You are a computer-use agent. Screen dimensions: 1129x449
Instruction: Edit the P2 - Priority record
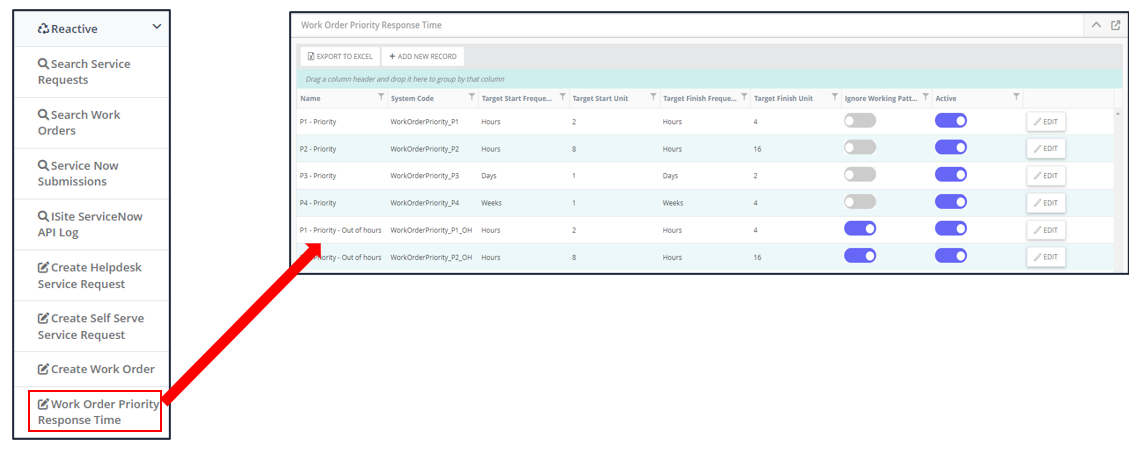coord(1045,148)
